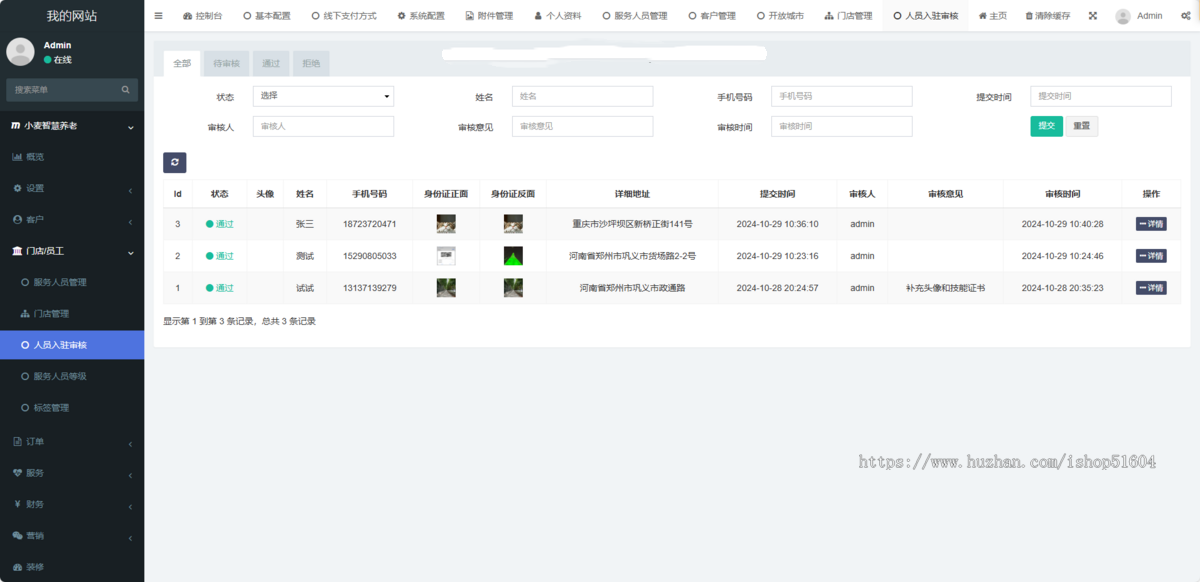Click the 重置 reset button
The height and width of the screenshot is (582, 1200).
(x=1082, y=126)
